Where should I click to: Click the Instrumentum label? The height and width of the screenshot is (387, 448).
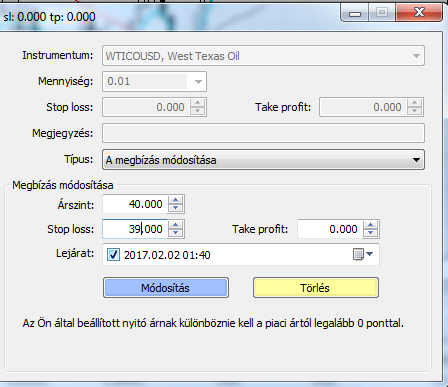pos(58,55)
